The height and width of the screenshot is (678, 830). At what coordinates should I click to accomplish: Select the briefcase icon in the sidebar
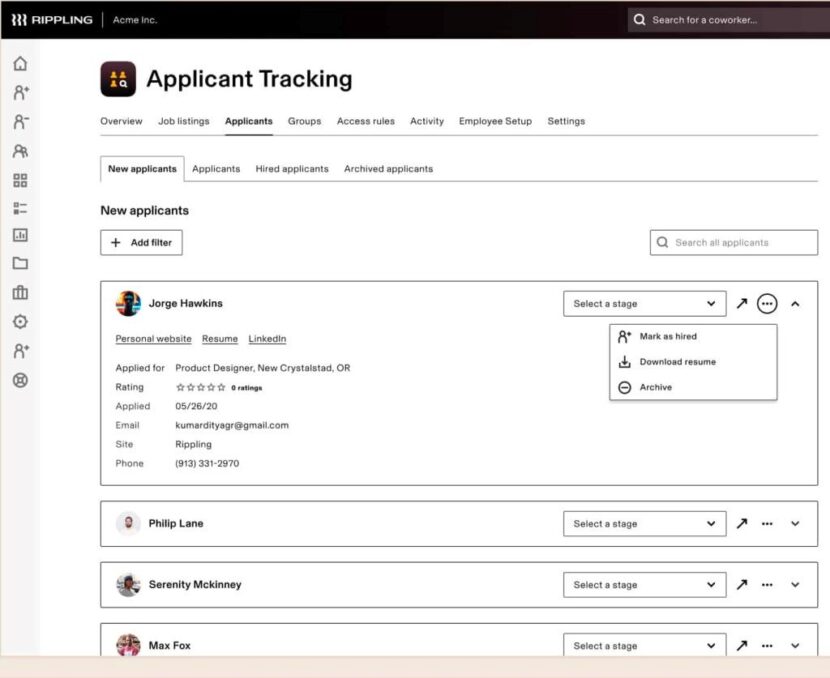coord(19,293)
